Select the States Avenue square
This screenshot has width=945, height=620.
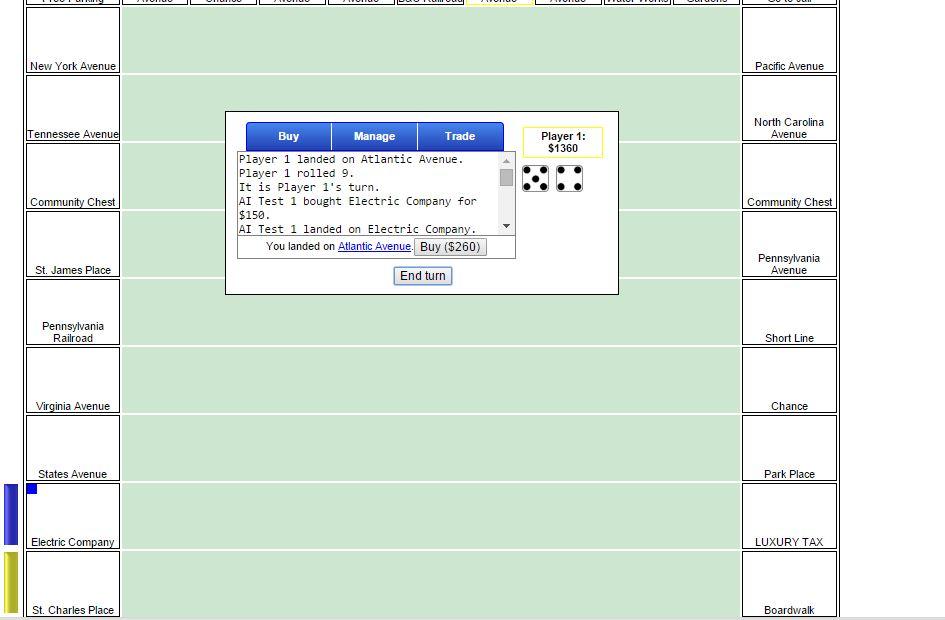point(73,449)
